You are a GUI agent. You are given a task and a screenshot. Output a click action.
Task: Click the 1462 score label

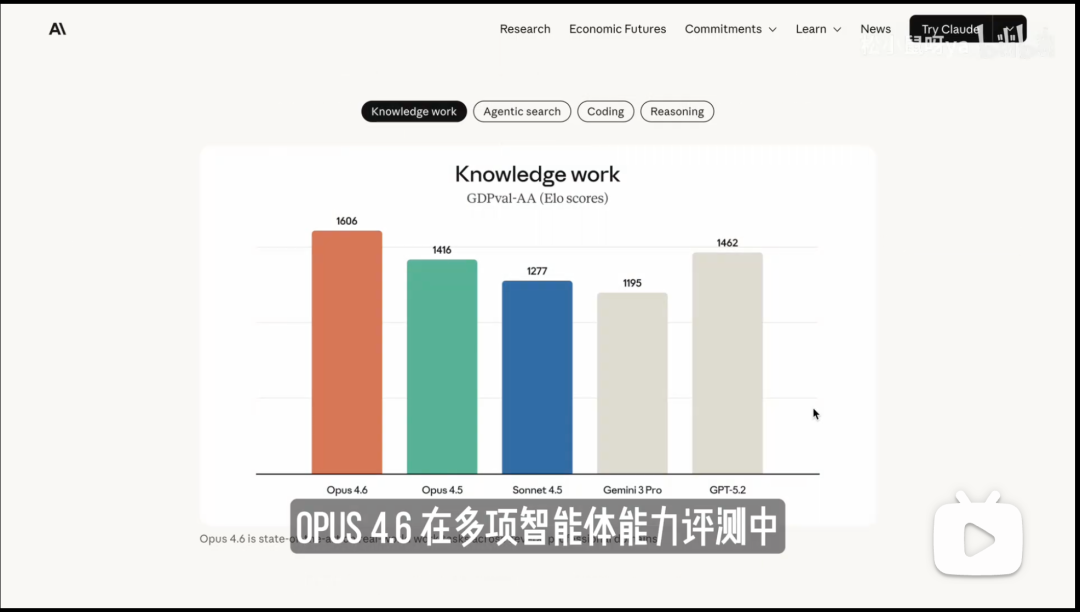[x=727, y=243]
